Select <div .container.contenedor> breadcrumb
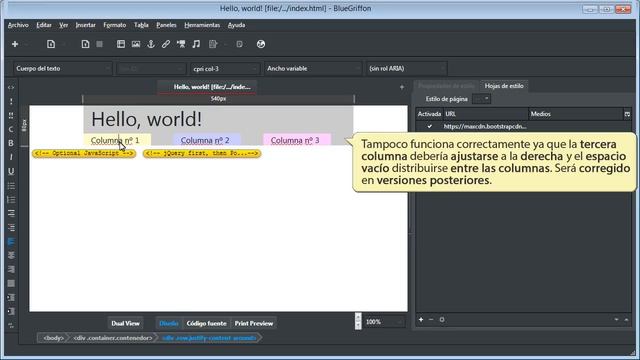The image size is (640, 360). tap(113, 338)
